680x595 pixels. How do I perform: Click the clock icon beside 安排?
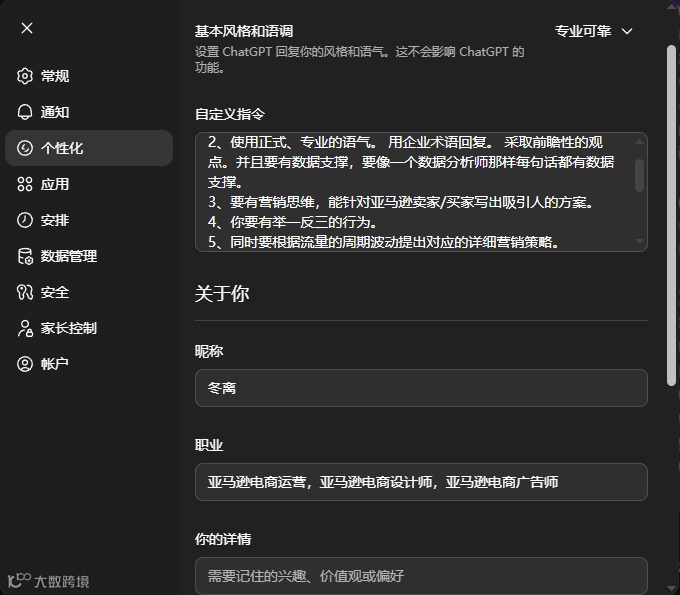pos(25,220)
